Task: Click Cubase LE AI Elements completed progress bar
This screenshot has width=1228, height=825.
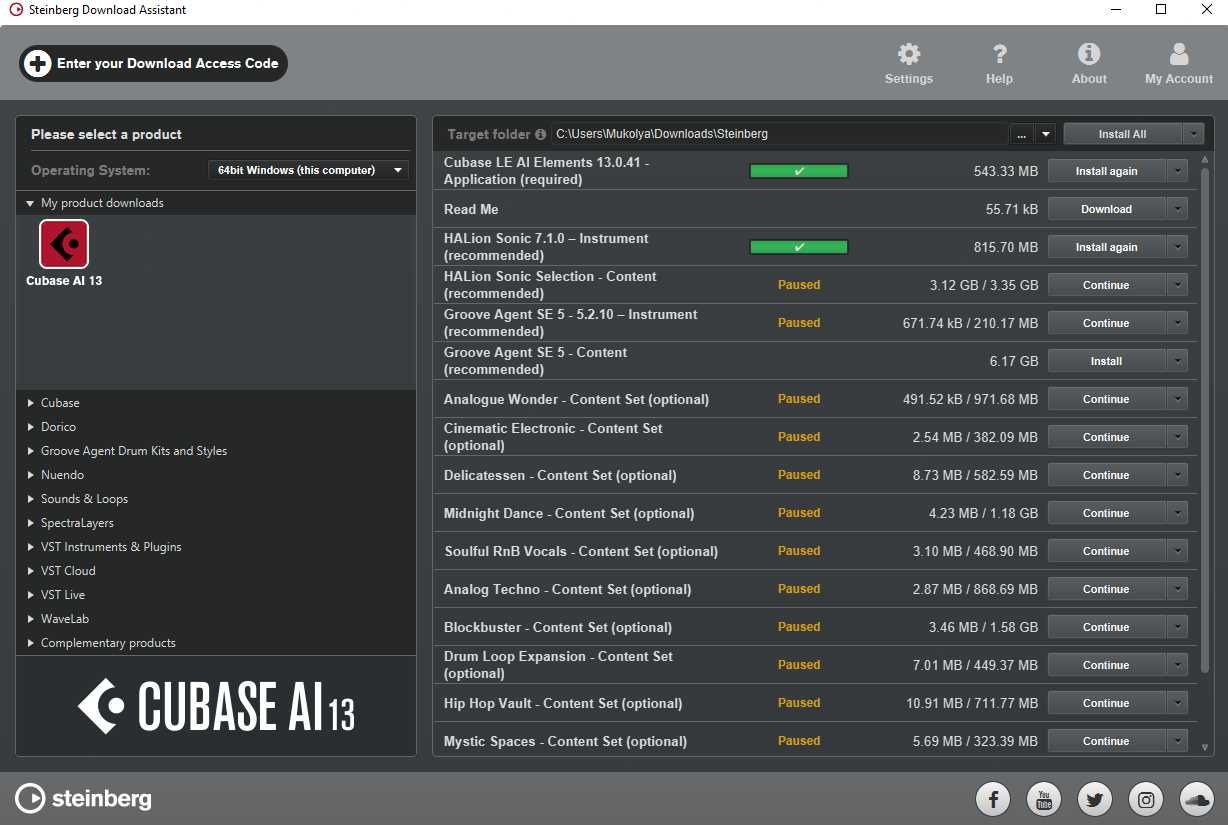Action: click(799, 171)
